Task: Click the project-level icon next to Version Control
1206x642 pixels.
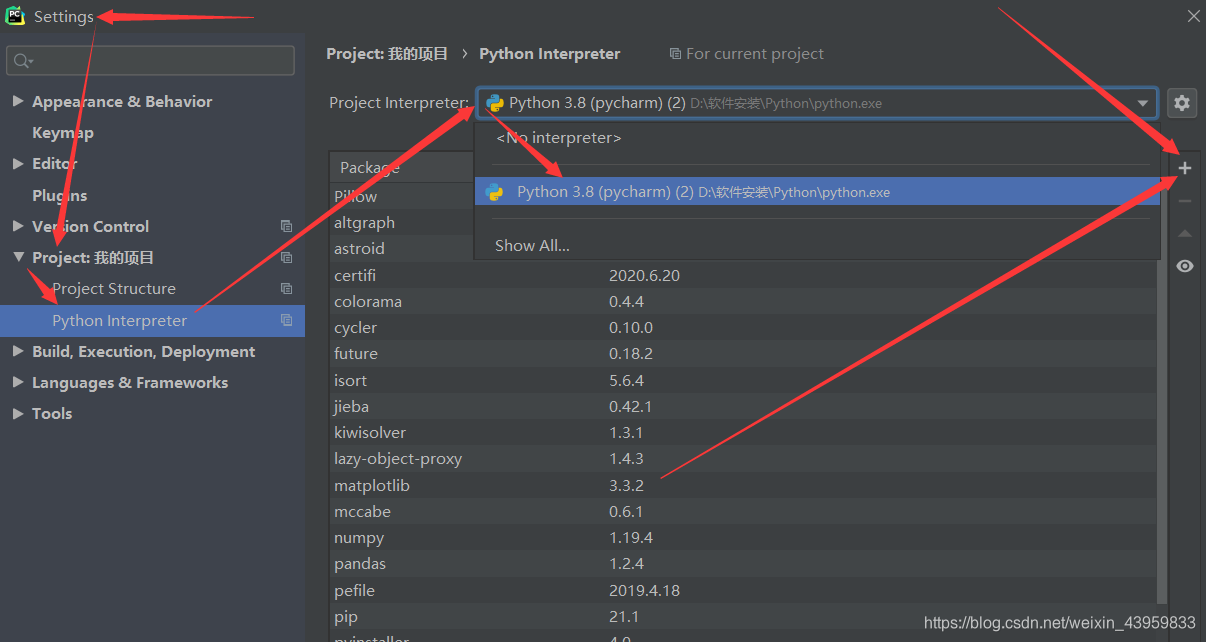Action: click(x=287, y=227)
